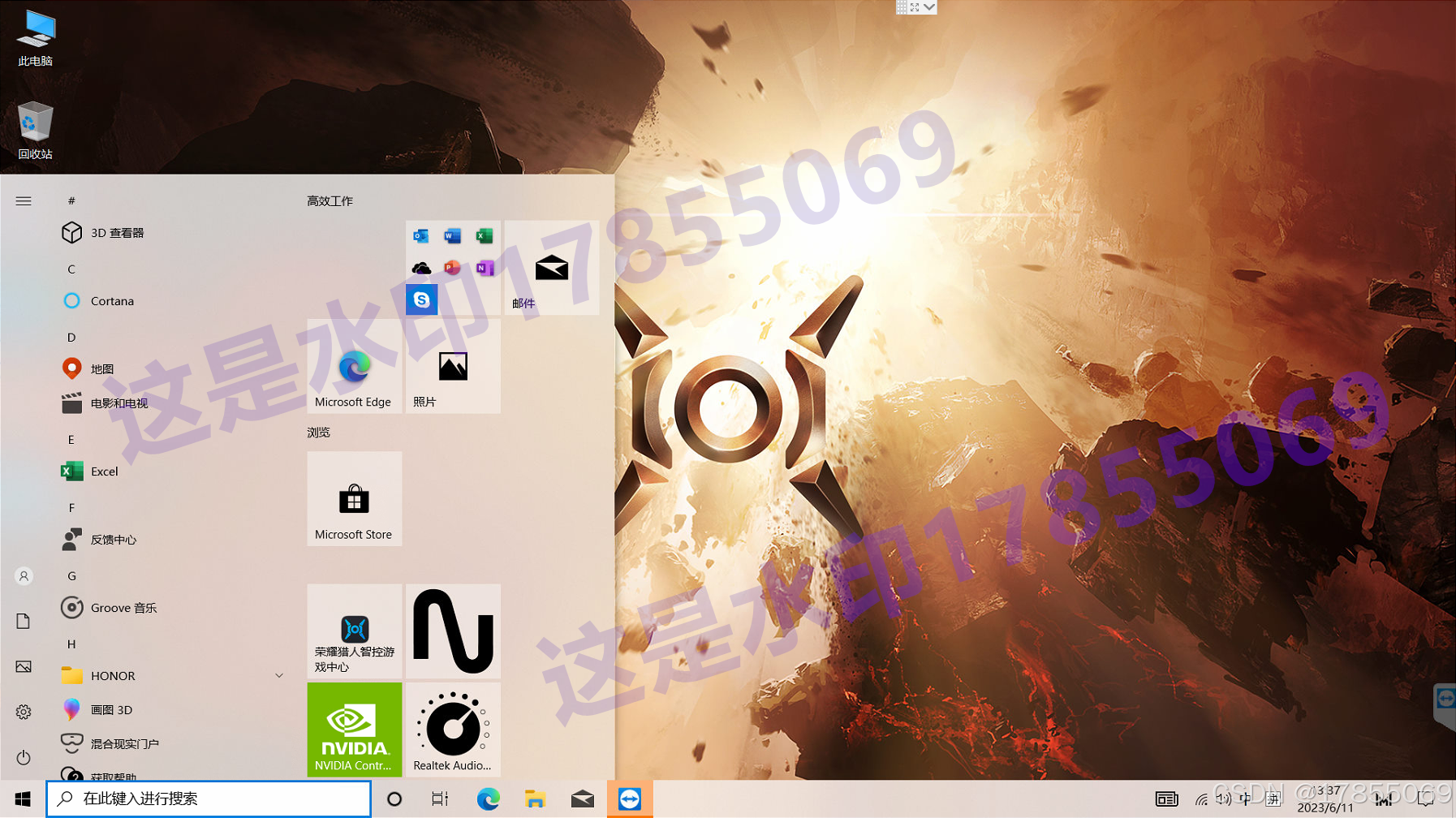This screenshot has height=818, width=1456.
Task: Open Documents from the Start sidebar
Action: pos(24,622)
